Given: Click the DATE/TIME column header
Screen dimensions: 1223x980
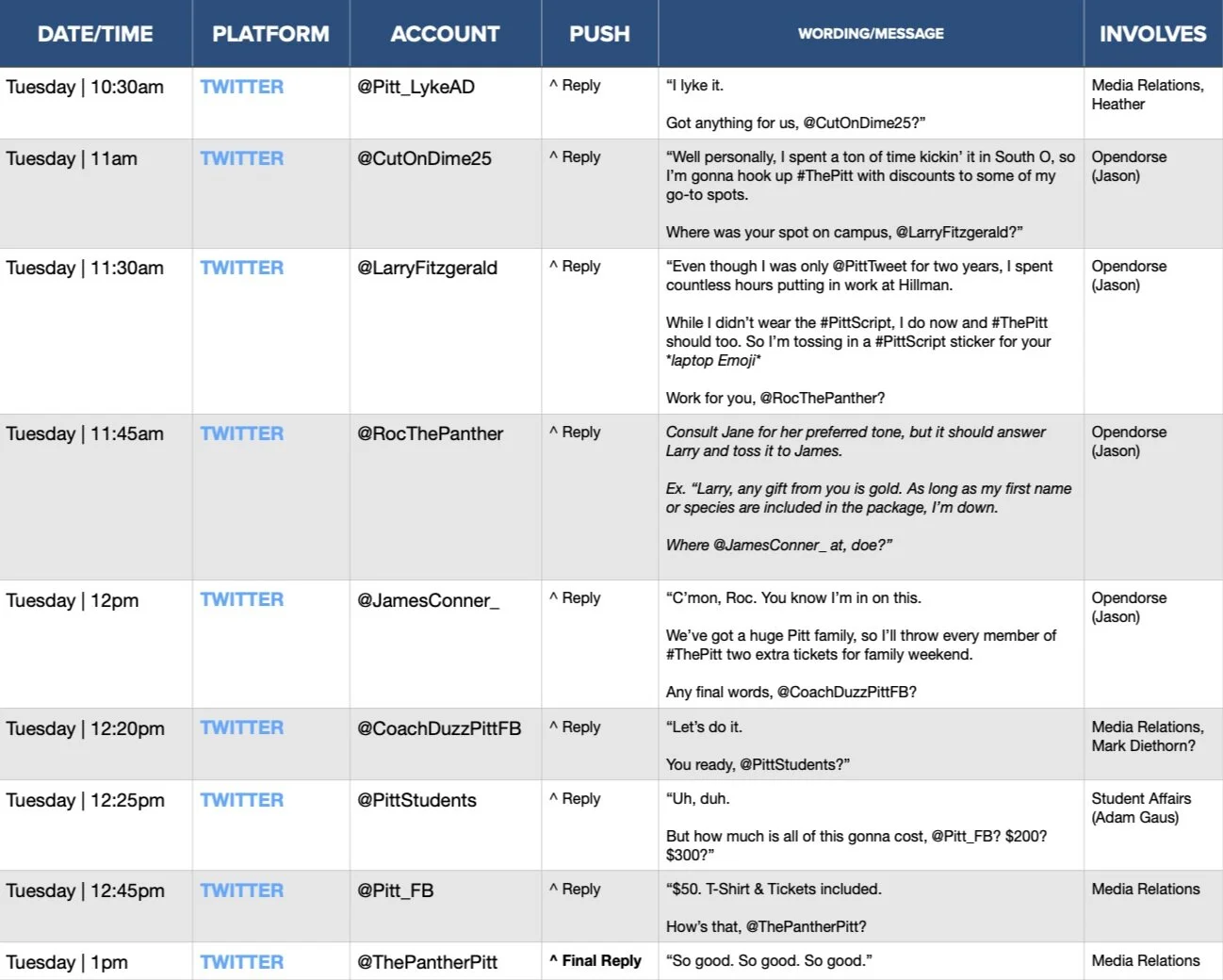Looking at the screenshot, I should point(95,34).
